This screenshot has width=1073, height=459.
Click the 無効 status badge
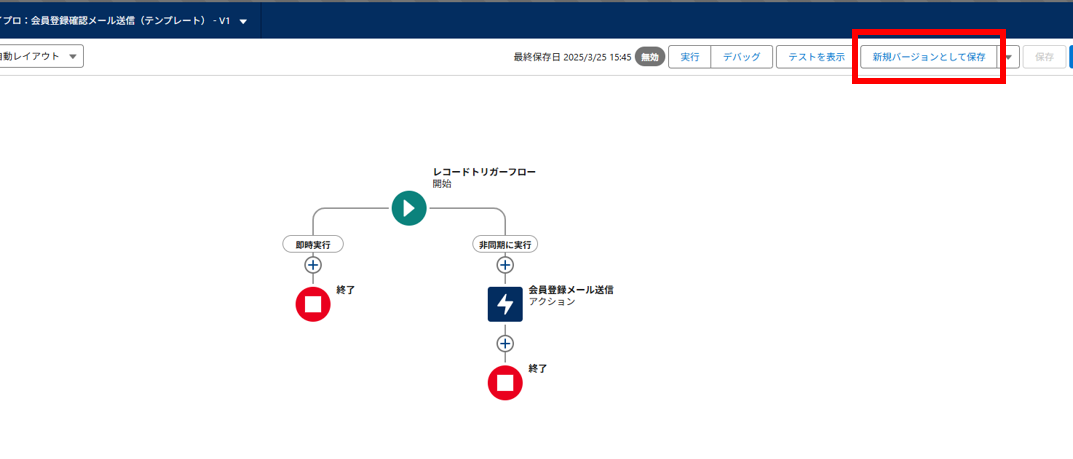pos(650,57)
